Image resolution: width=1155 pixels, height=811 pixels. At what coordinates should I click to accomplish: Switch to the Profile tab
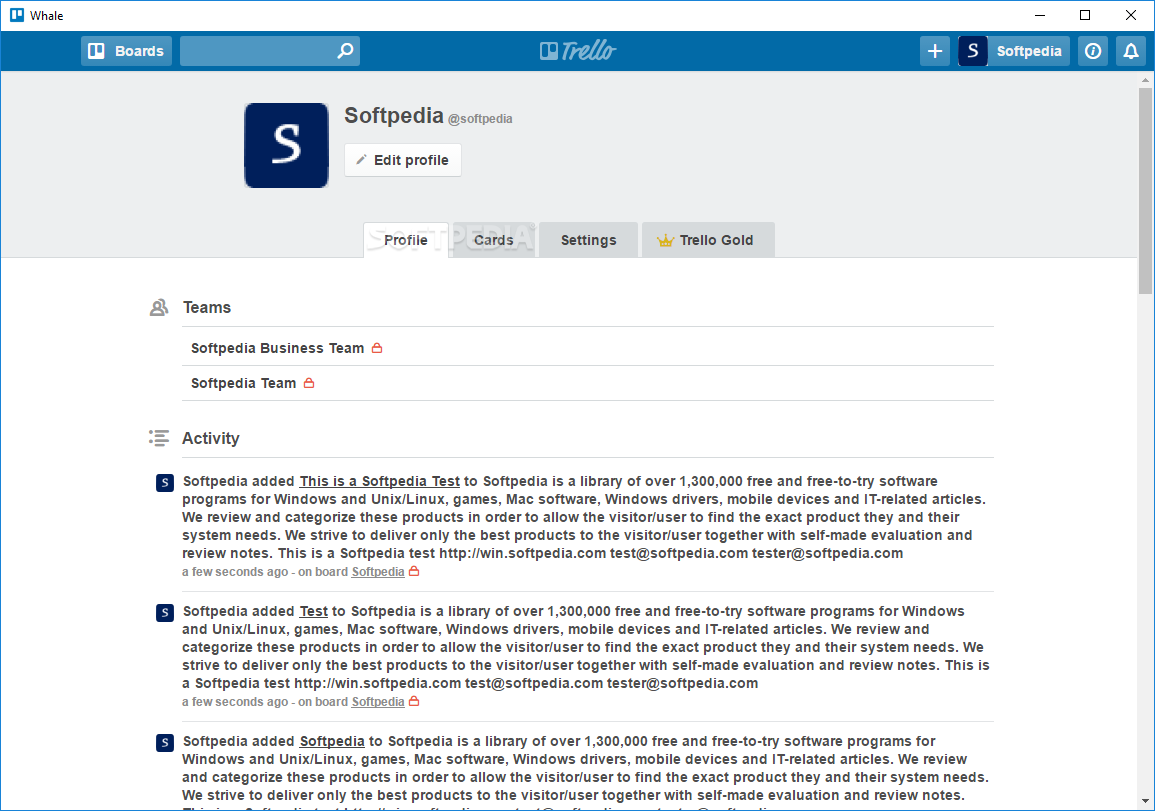click(406, 240)
